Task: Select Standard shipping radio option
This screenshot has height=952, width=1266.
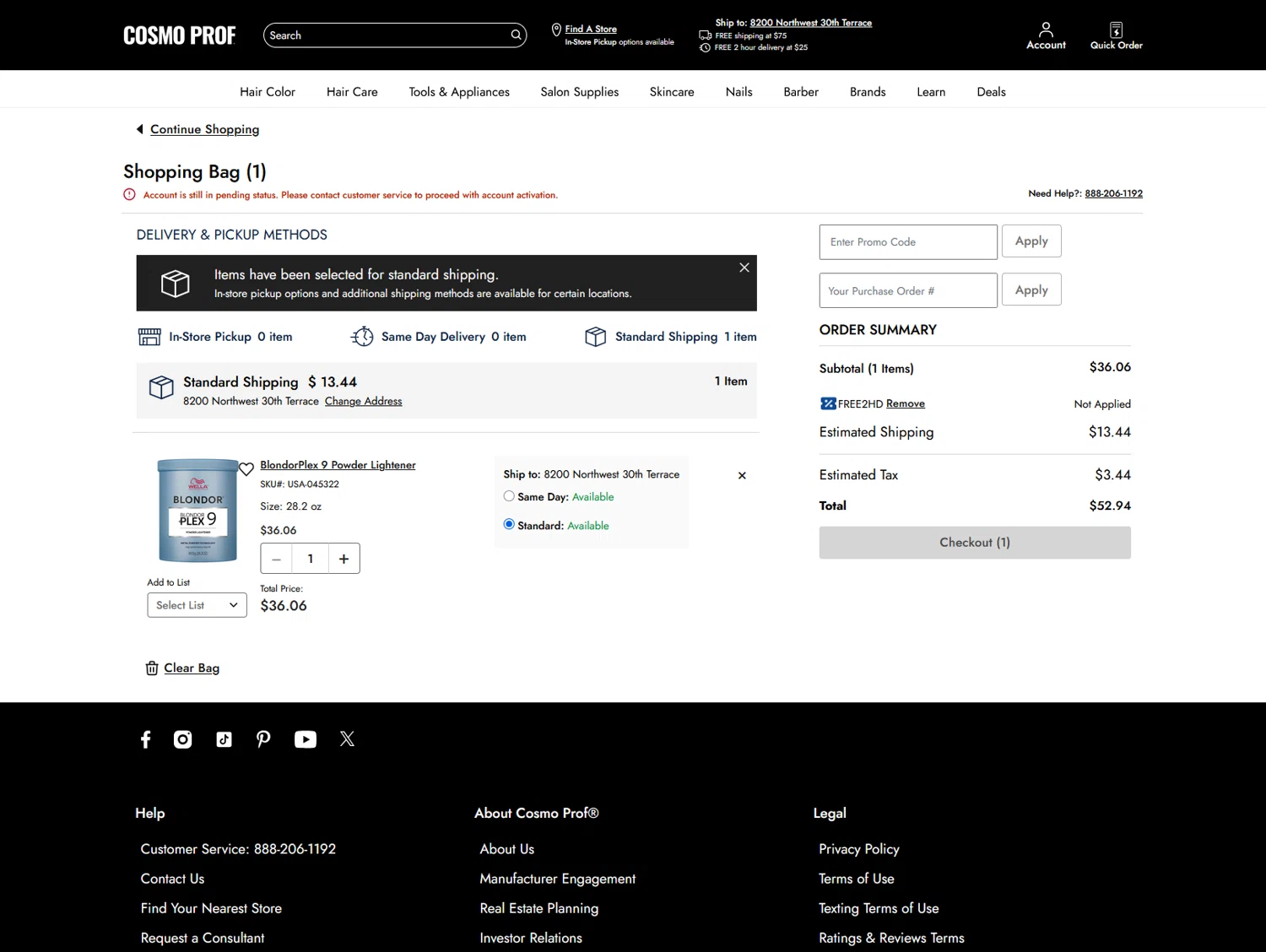Action: coord(509,524)
